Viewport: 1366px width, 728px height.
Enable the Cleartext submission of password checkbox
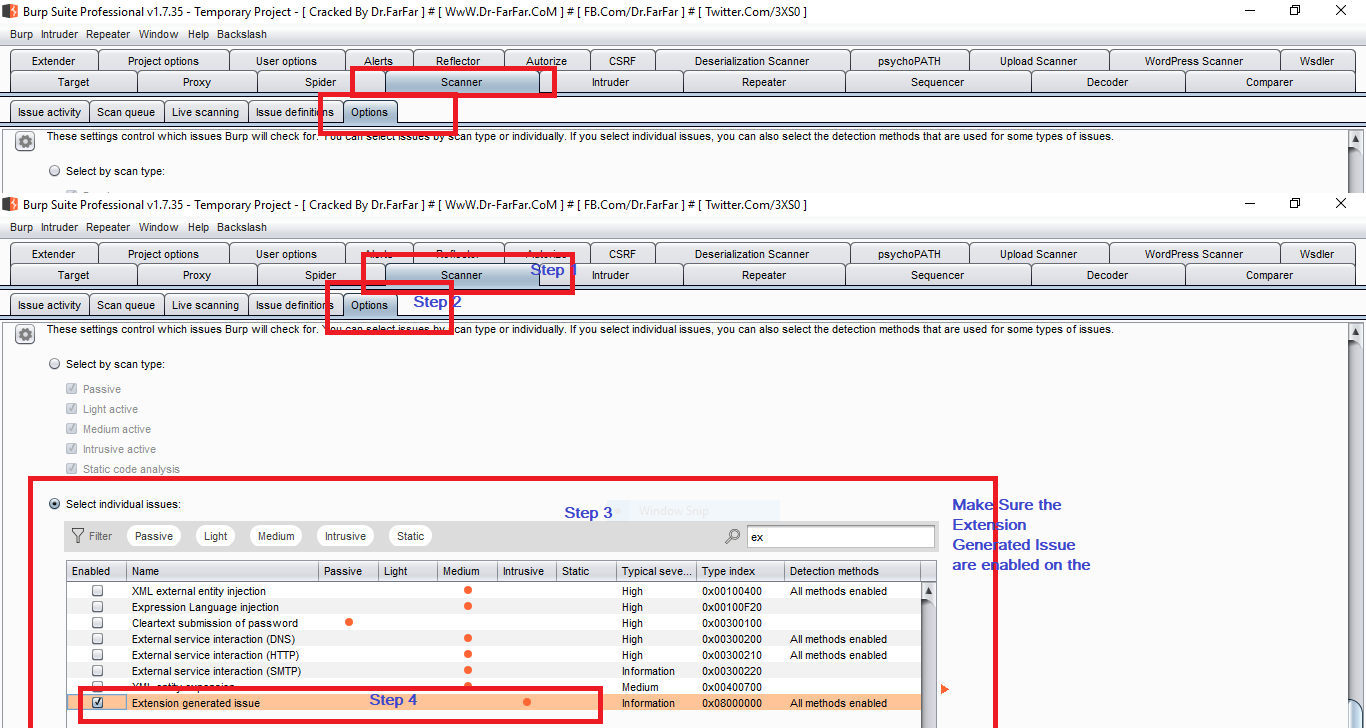point(97,623)
